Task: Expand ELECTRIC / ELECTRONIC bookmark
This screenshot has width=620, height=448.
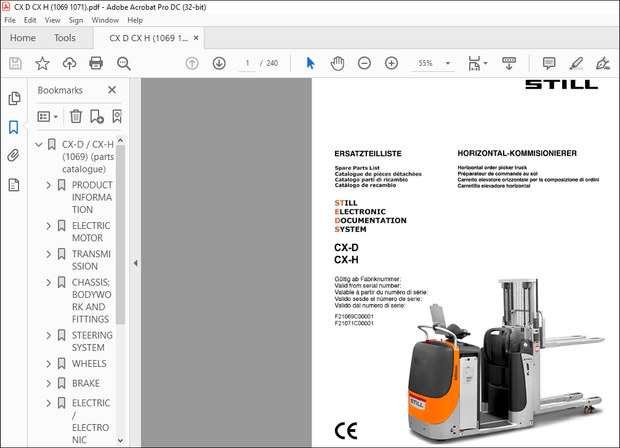Action: pyautogui.click(x=48, y=403)
